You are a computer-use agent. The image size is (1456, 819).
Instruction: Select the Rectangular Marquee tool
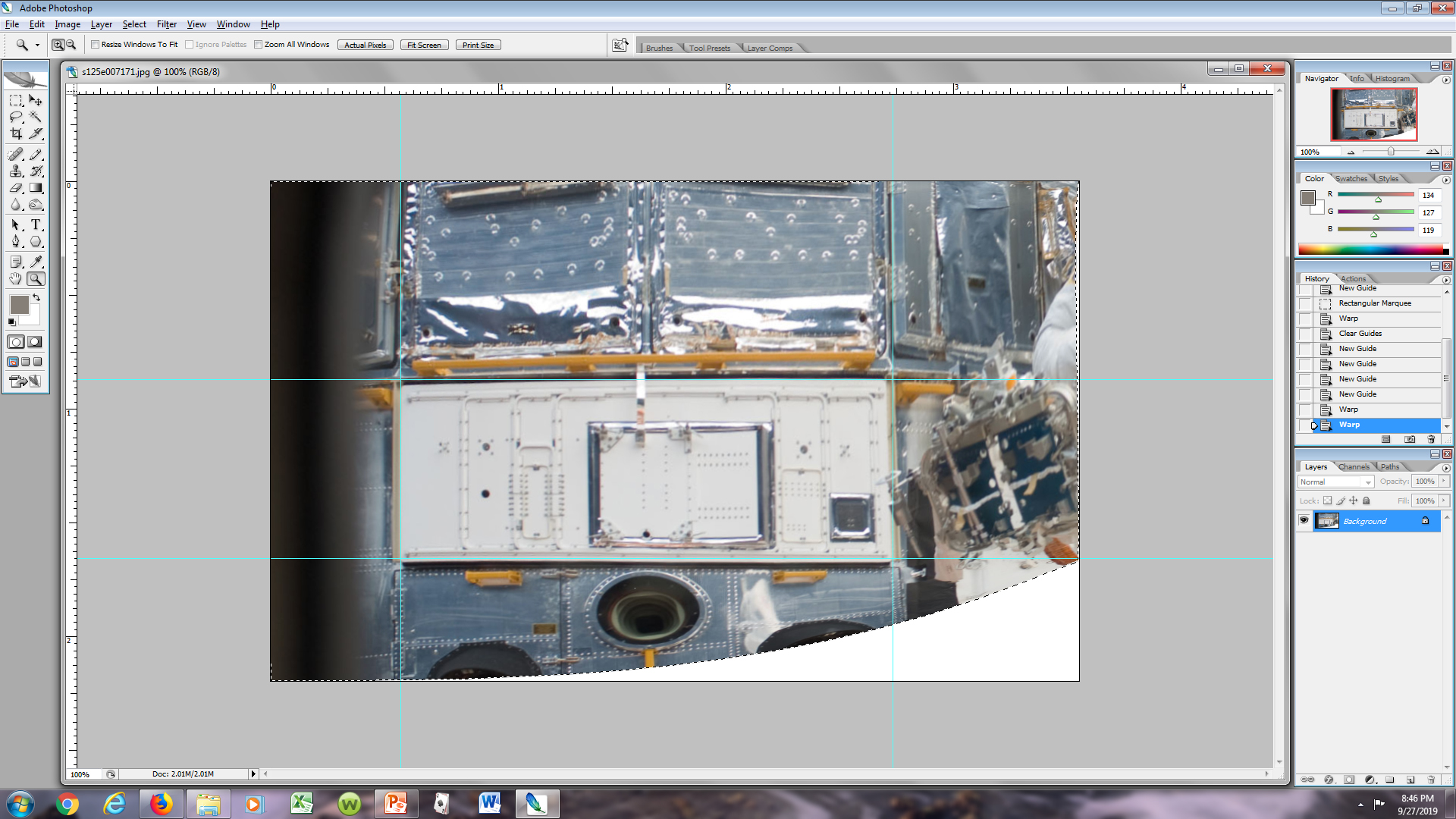(x=16, y=100)
